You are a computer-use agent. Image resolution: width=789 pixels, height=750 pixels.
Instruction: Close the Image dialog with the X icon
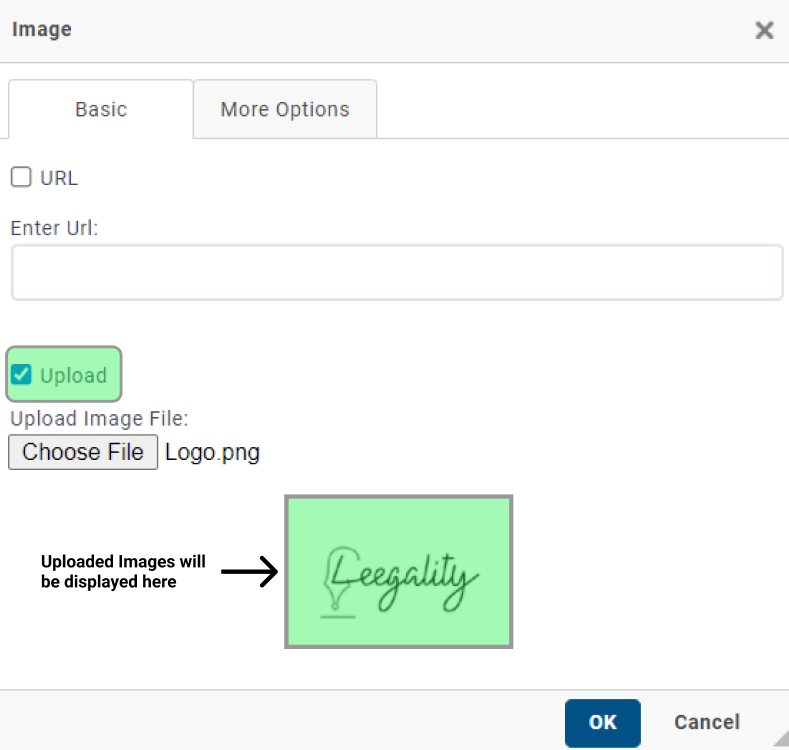point(764,30)
